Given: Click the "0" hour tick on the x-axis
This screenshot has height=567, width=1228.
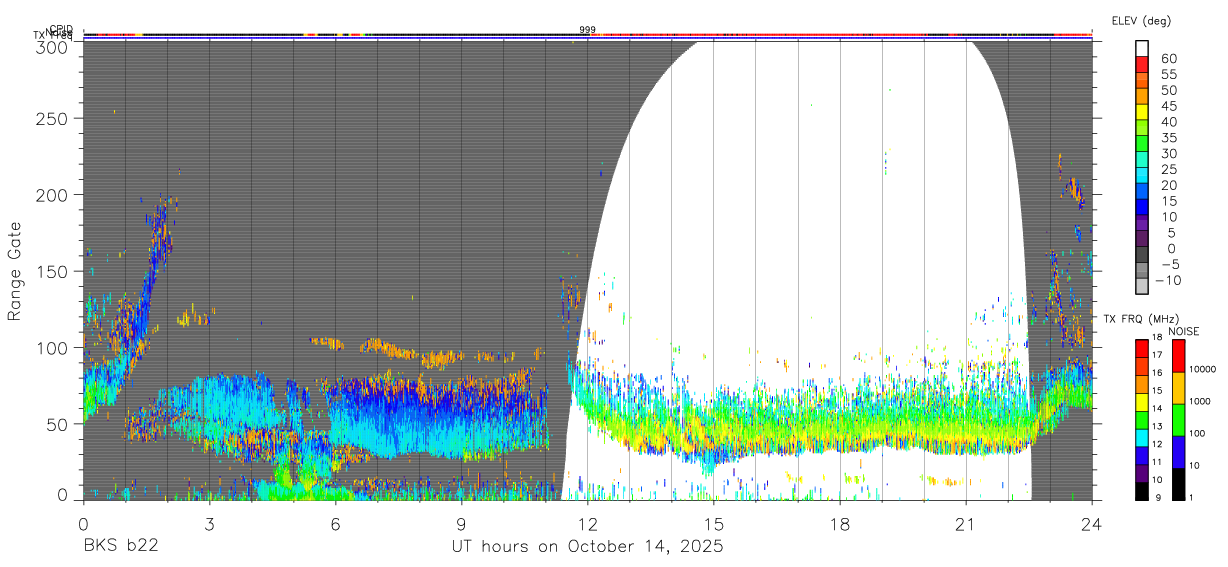Looking at the screenshot, I should pos(83,523).
